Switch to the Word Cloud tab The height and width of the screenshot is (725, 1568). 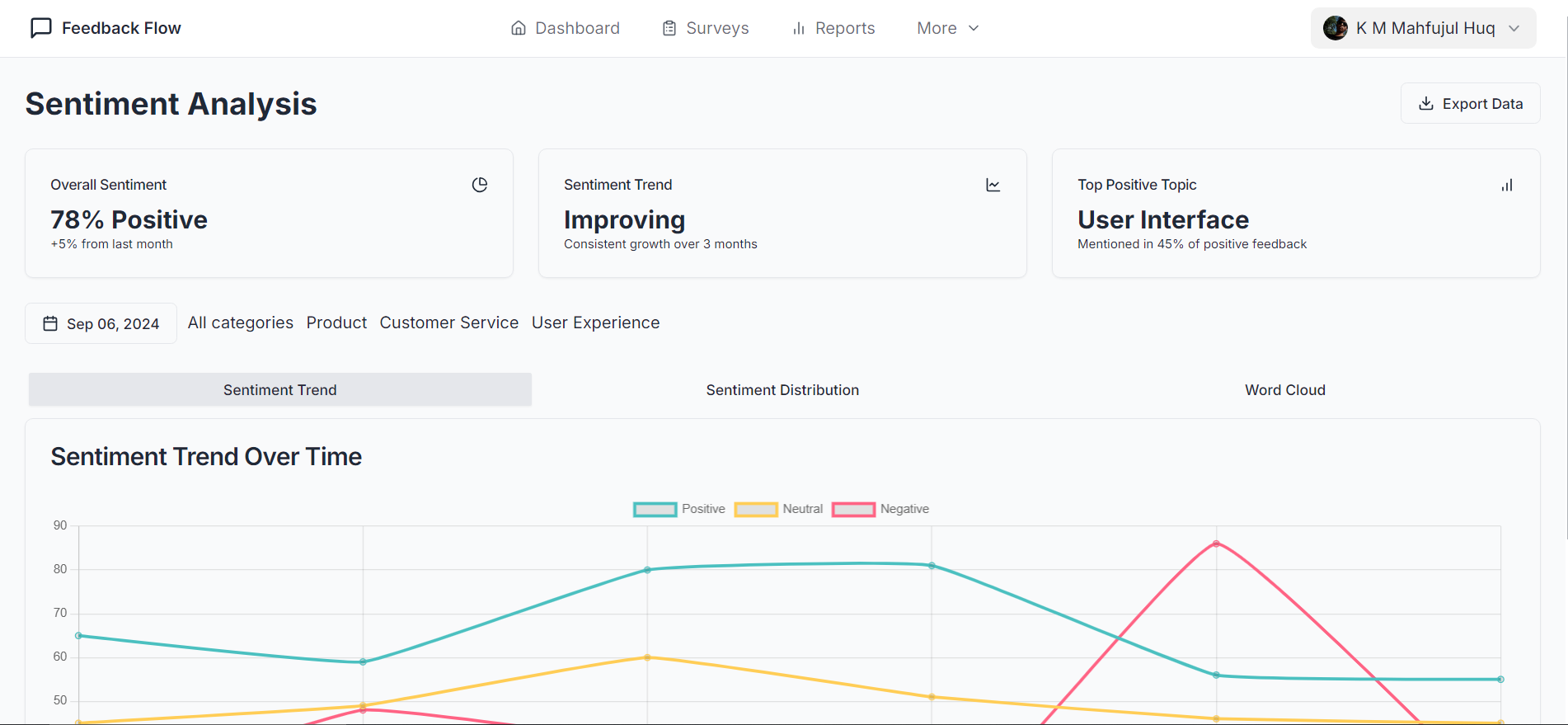tap(1285, 390)
